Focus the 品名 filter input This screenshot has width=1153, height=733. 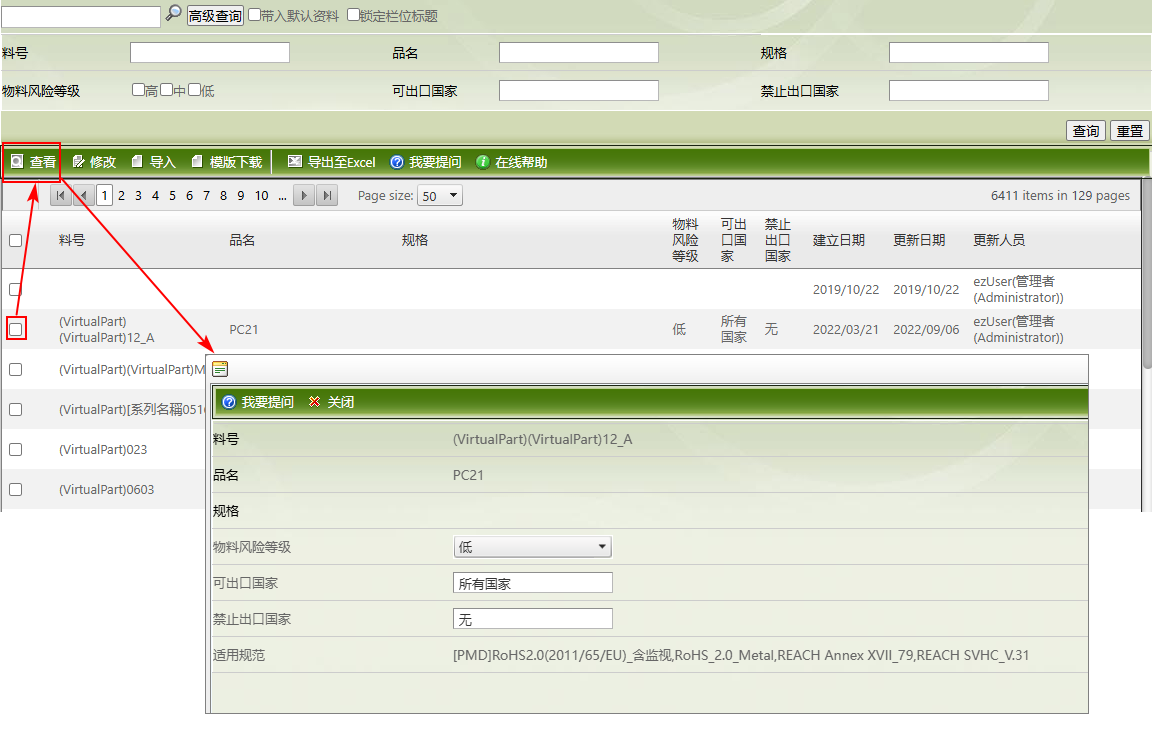[x=579, y=52]
